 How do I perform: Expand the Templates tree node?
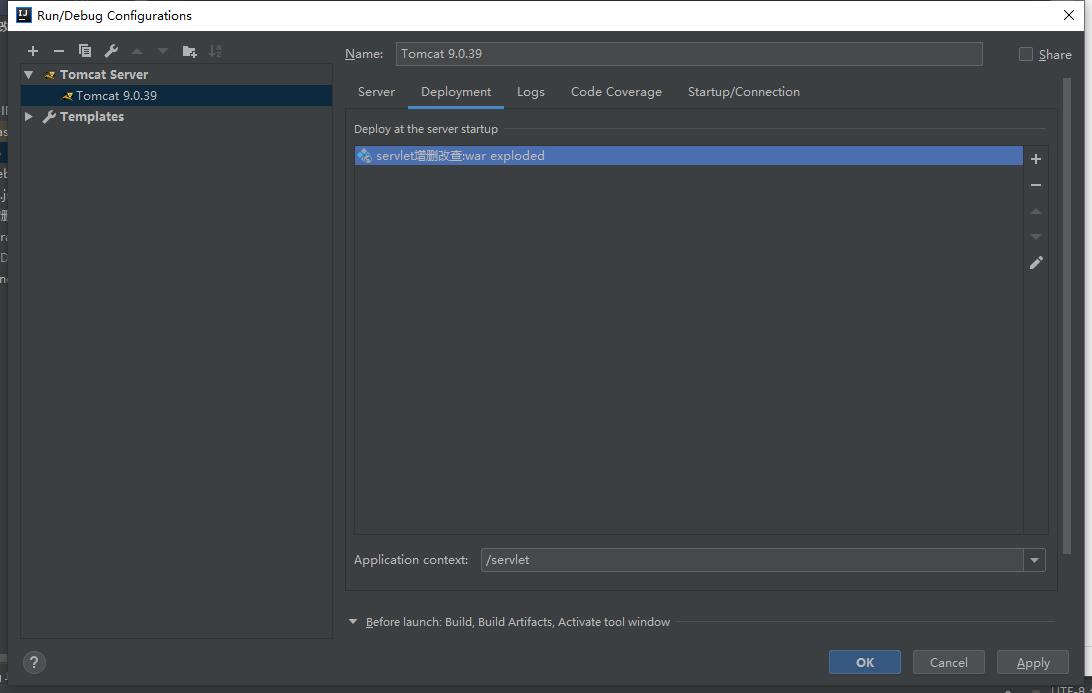(29, 117)
